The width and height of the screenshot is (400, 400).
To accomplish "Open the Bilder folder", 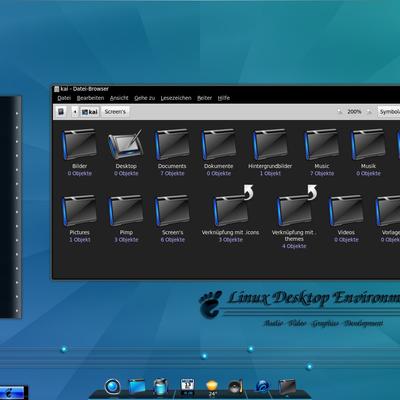I will click(x=79, y=145).
